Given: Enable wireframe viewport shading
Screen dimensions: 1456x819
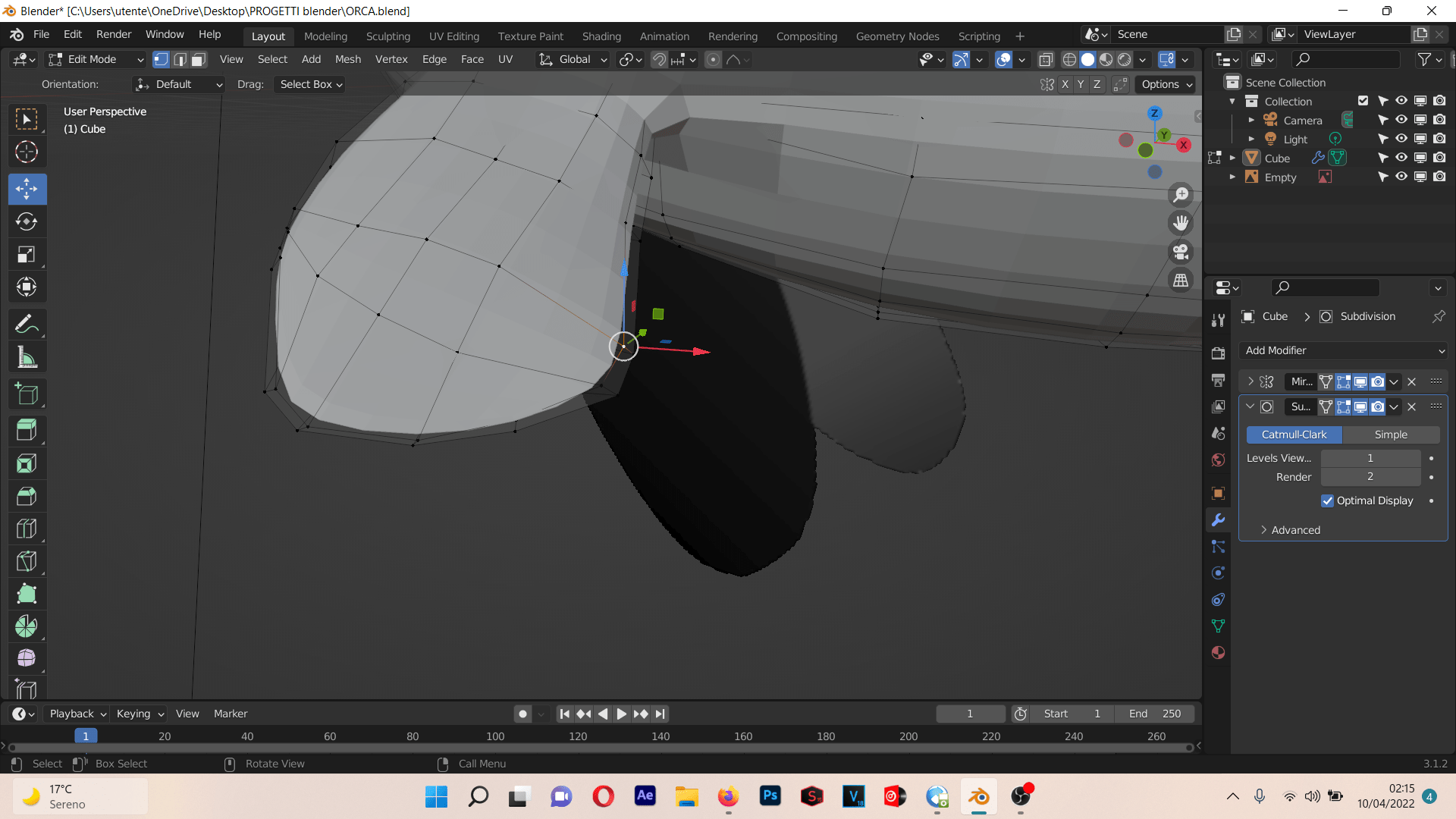Looking at the screenshot, I should coord(1069,59).
